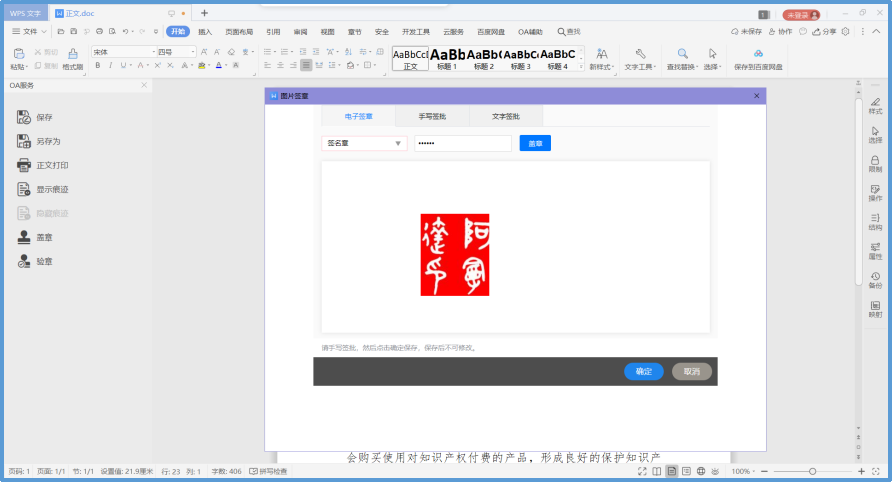Click the increase font size icon
This screenshot has width=894, height=484.
pos(204,52)
